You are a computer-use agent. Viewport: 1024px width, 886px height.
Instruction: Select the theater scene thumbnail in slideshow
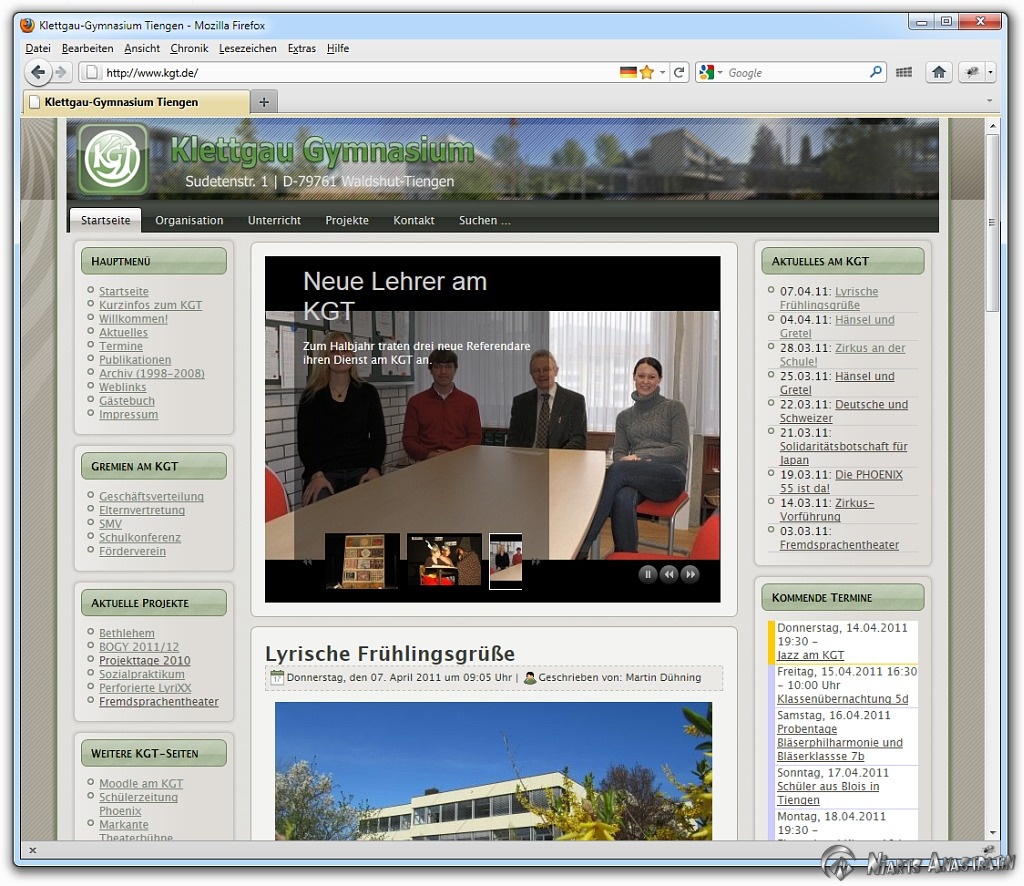pos(444,561)
